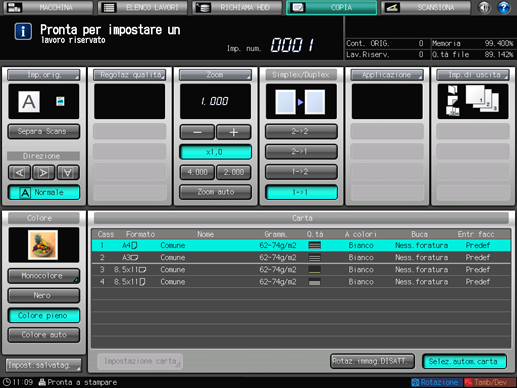Screen dimensions: 517x388
Task: Click simplex to simplex preview icon
Action: (x=301, y=102)
